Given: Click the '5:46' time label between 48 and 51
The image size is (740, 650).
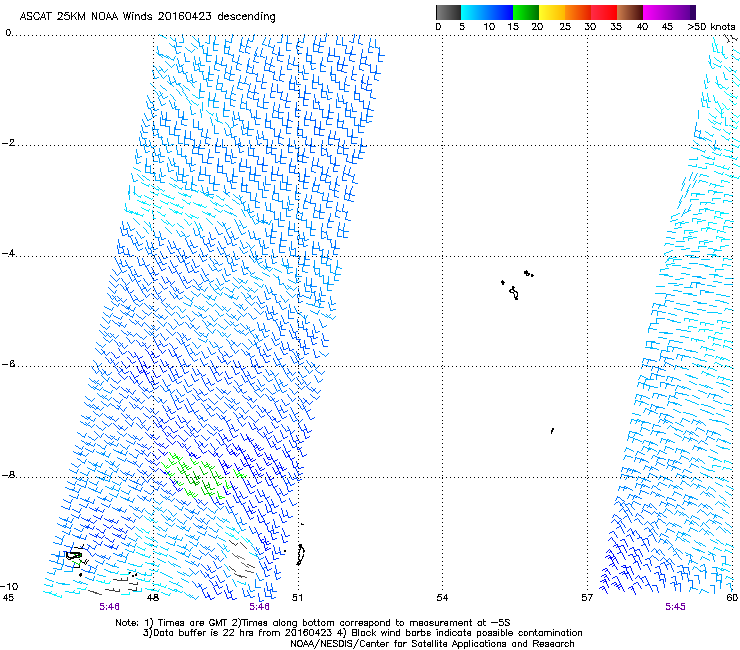Looking at the screenshot, I should coord(260,607).
